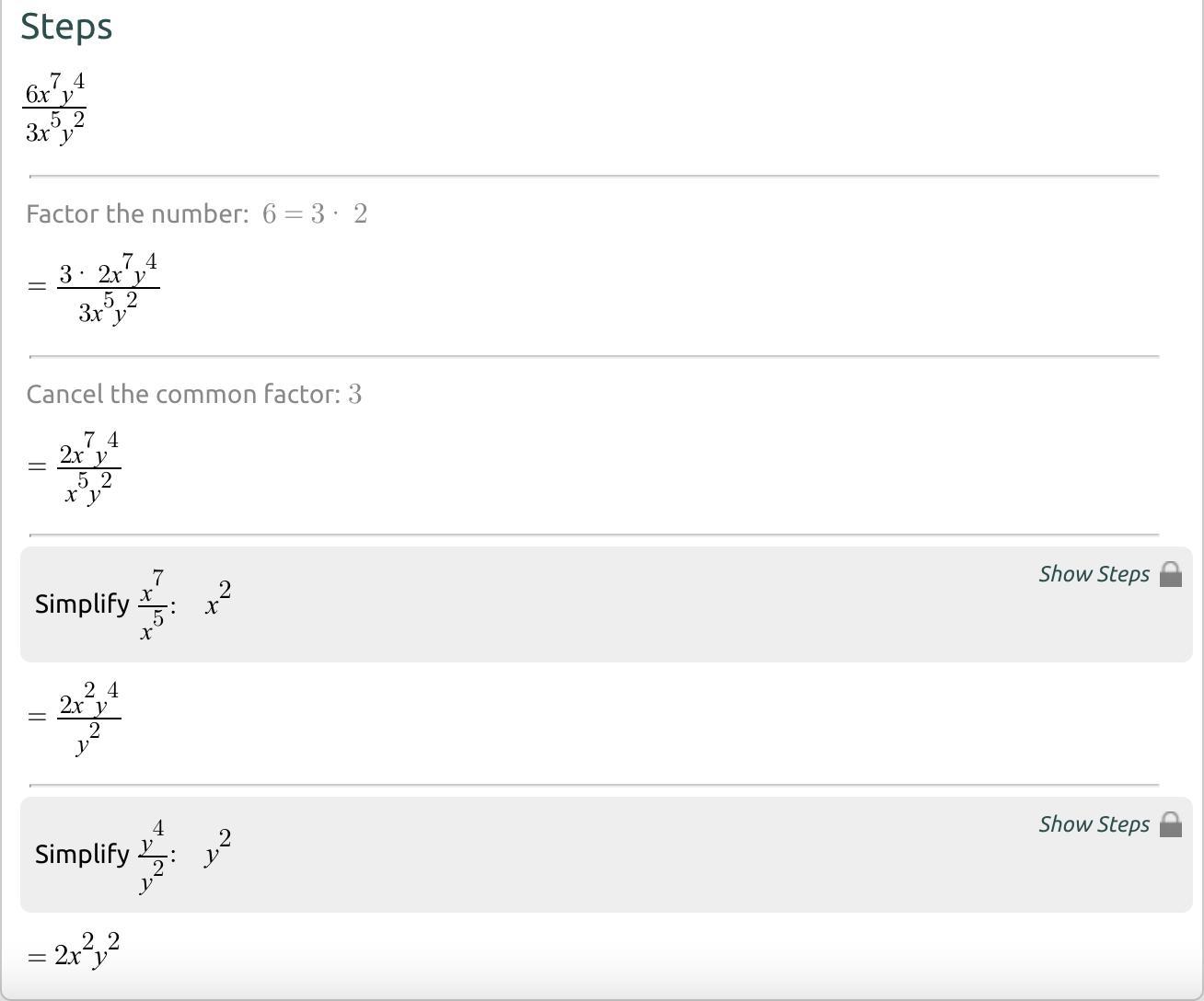This screenshot has width=1204, height=1001.
Task: Select the factored fraction with 3 · 2x⁷y⁴
Action: tap(108, 289)
